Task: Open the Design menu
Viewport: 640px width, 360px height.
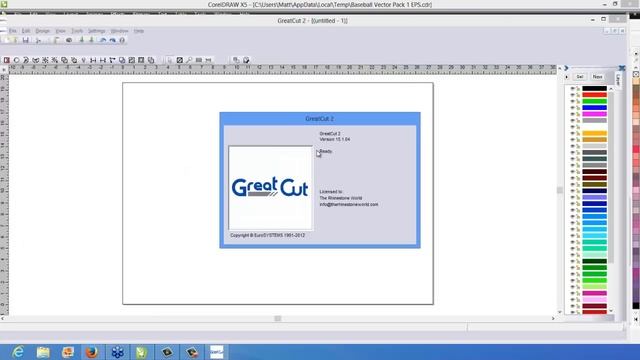Action: [x=42, y=31]
